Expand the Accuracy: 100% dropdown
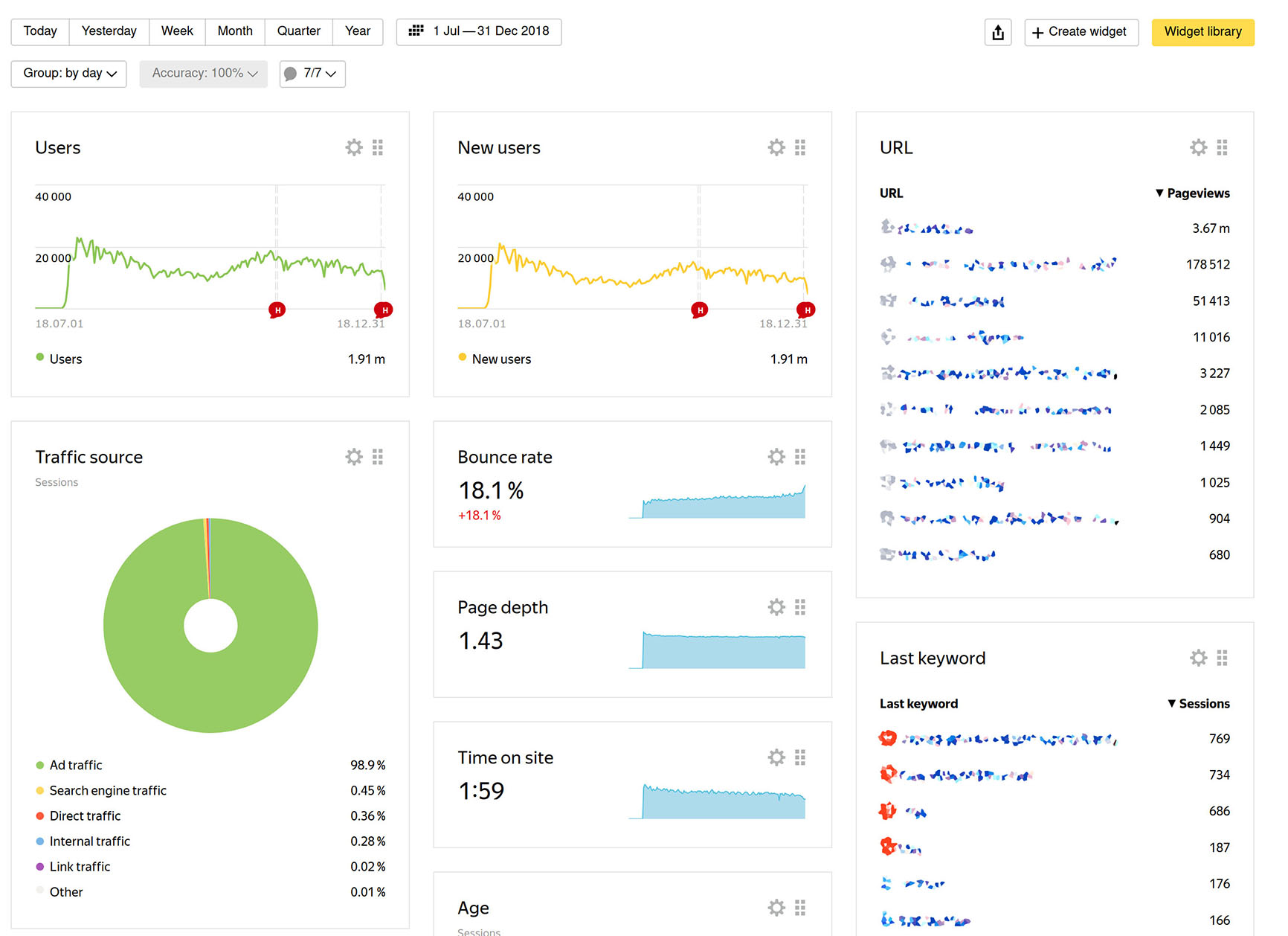 pos(202,73)
